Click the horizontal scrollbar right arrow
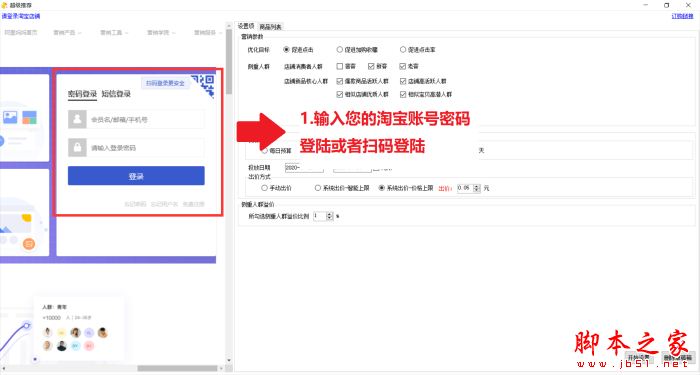 click(x=222, y=368)
